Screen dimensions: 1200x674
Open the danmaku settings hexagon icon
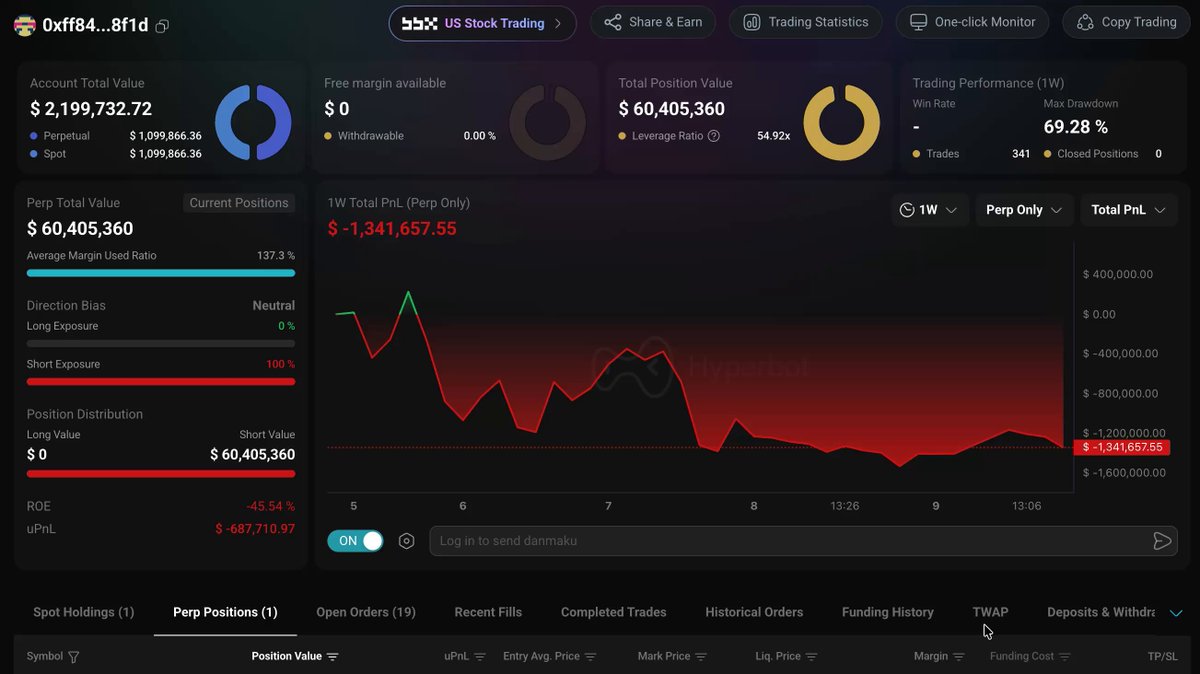point(406,541)
